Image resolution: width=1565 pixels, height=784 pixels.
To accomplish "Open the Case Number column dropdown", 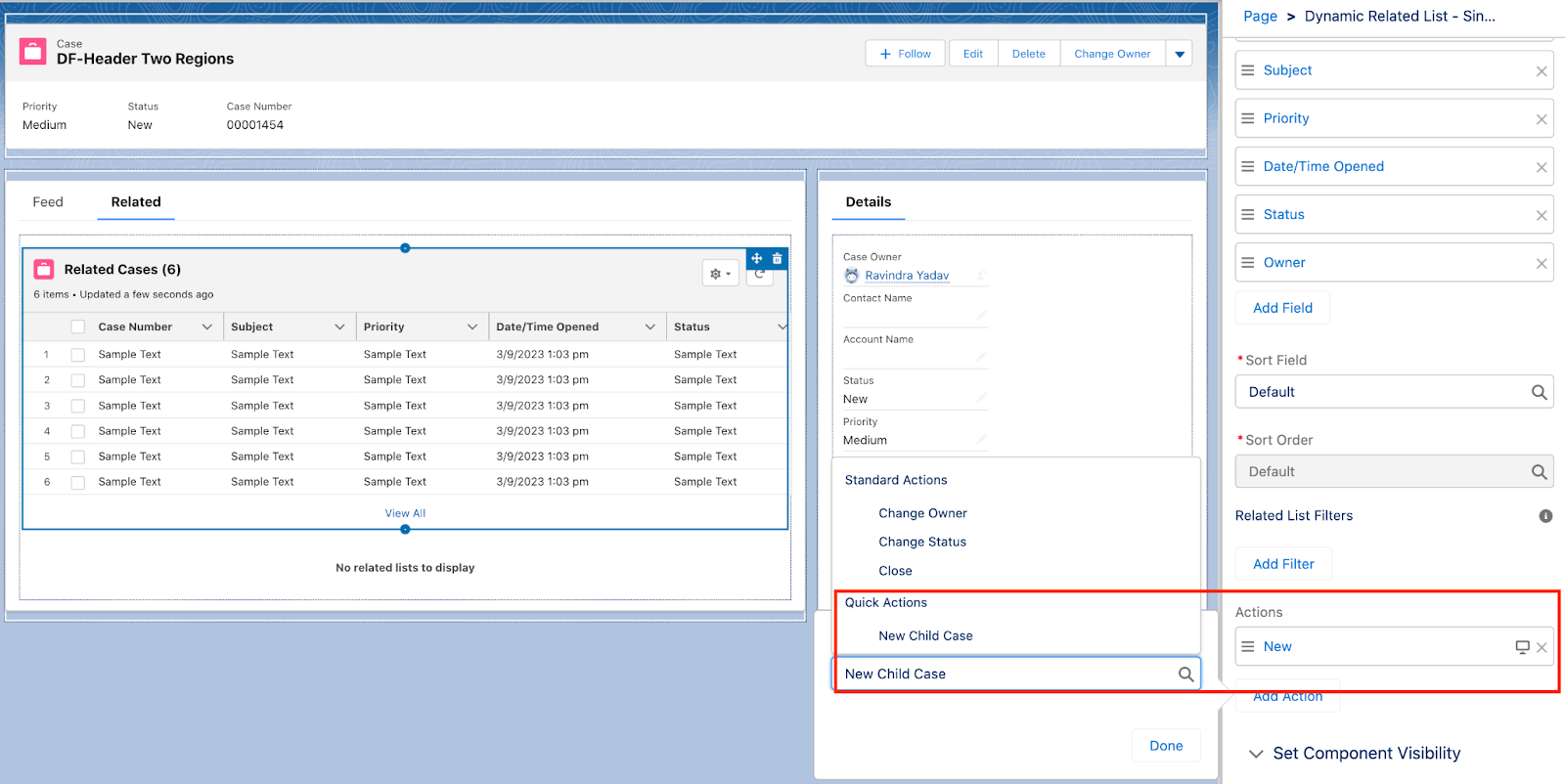I will click(x=206, y=327).
